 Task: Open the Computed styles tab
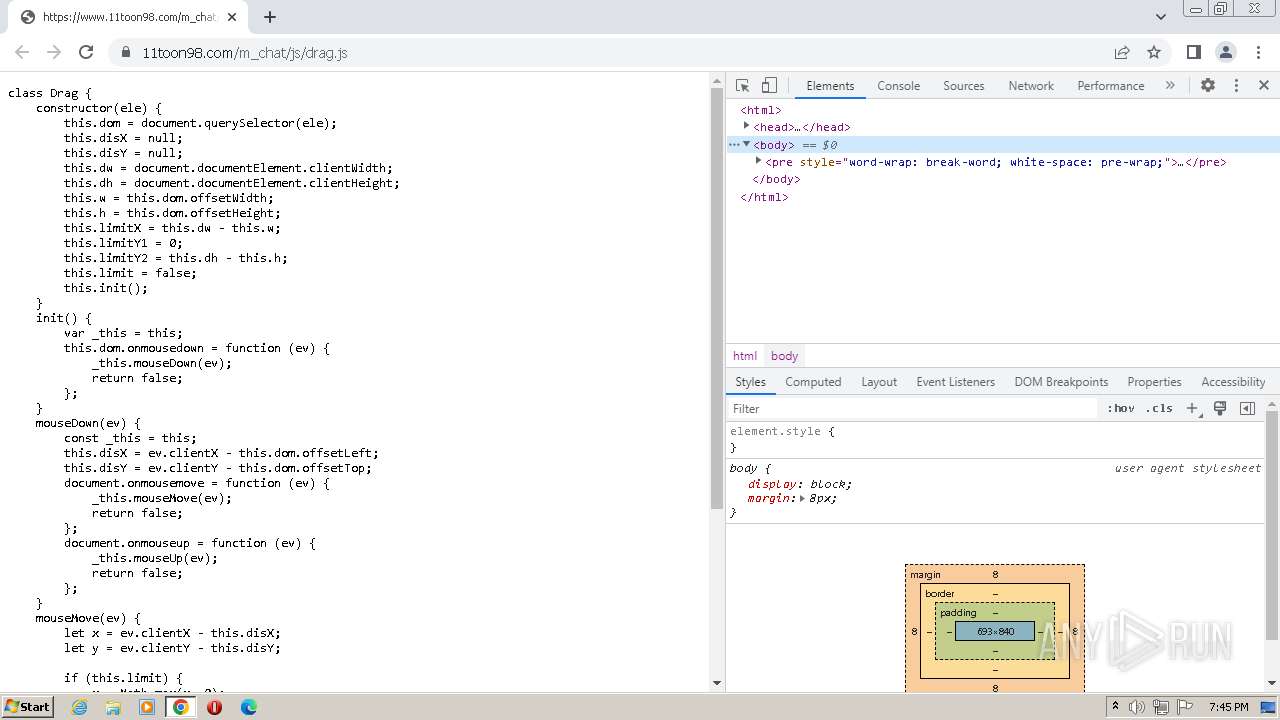point(813,382)
